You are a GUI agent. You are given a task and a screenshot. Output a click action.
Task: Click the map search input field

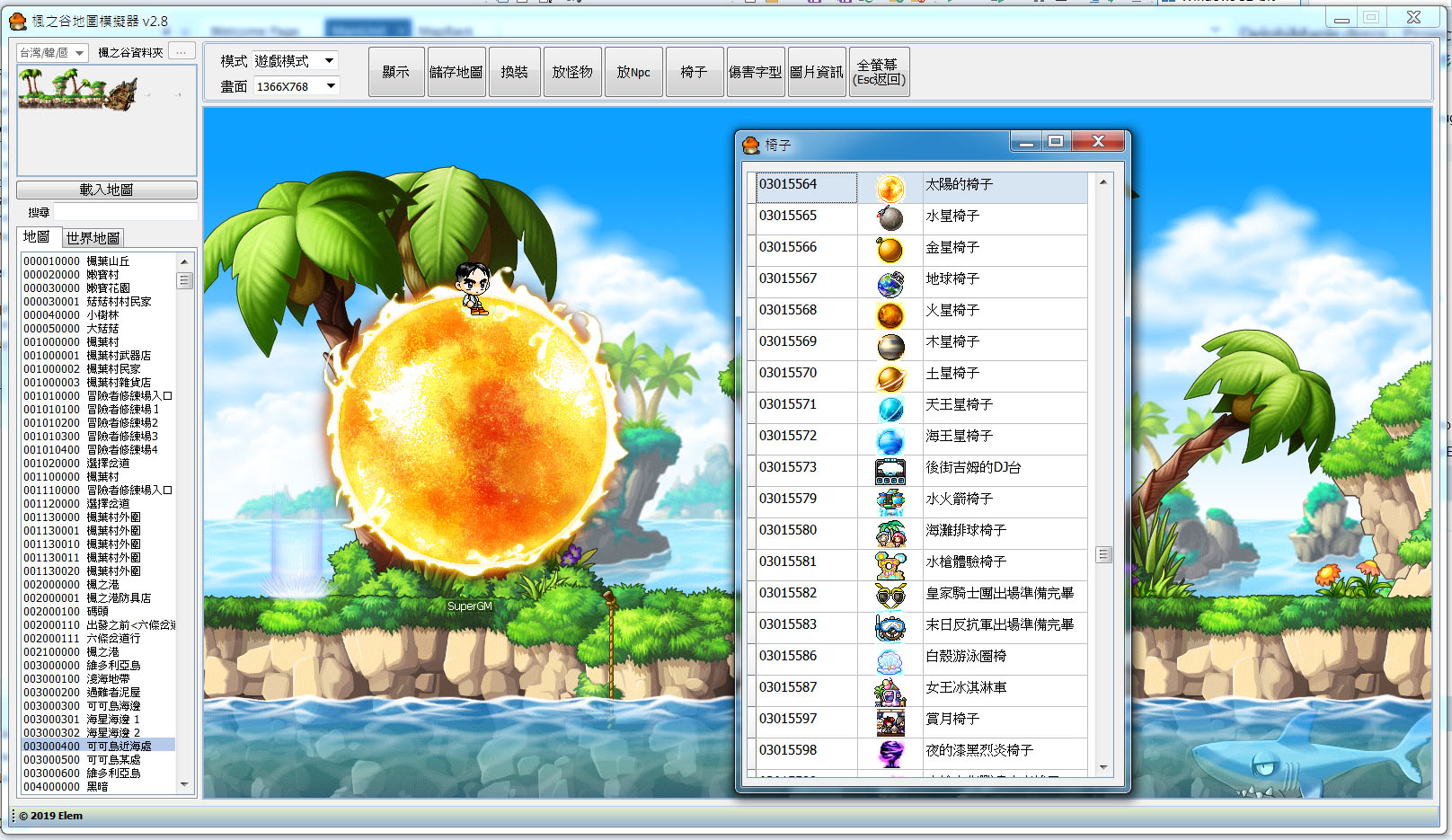click(x=125, y=212)
